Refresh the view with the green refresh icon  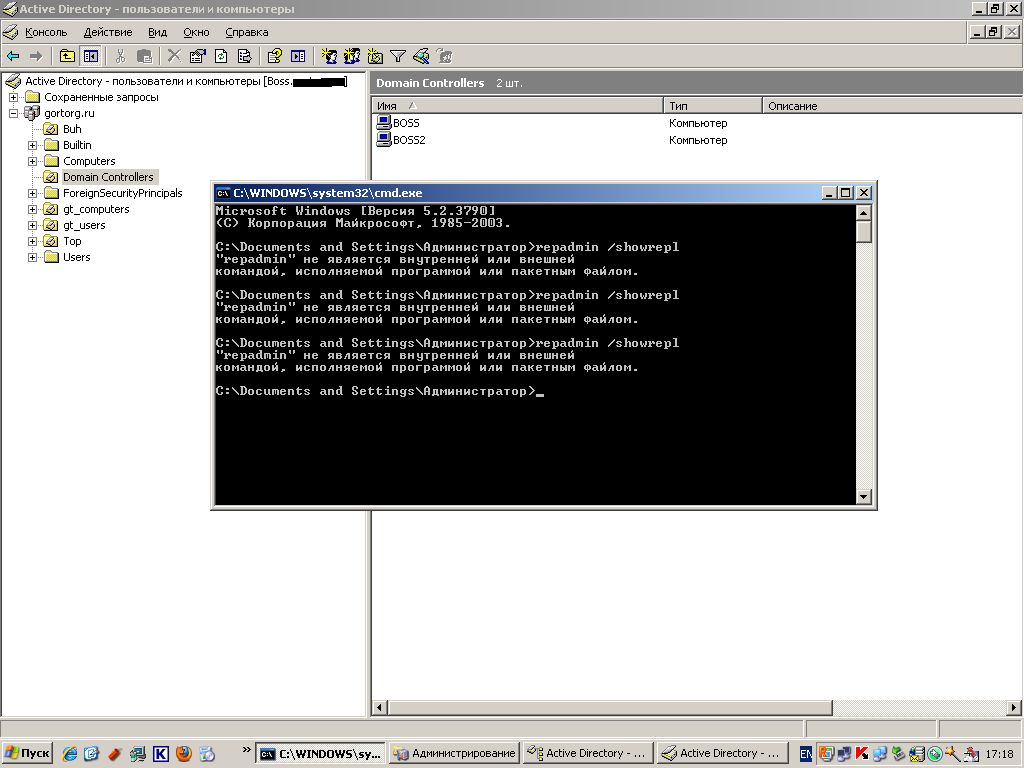click(221, 57)
